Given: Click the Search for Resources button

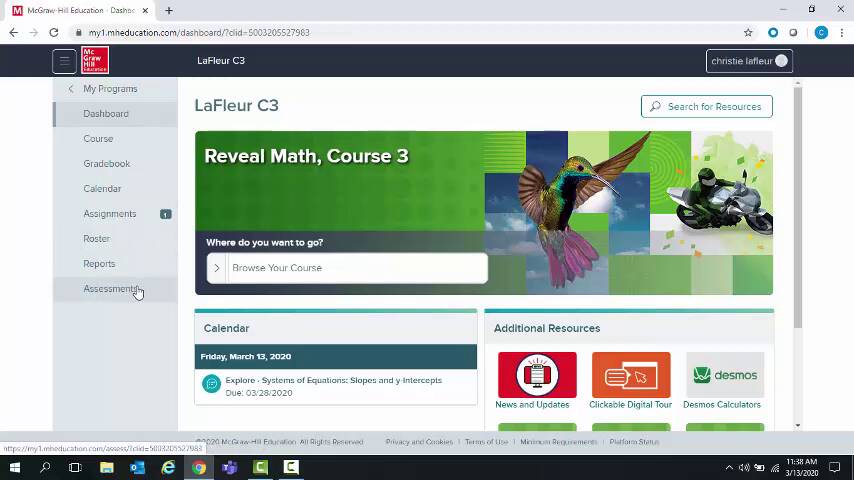Looking at the screenshot, I should point(706,106).
